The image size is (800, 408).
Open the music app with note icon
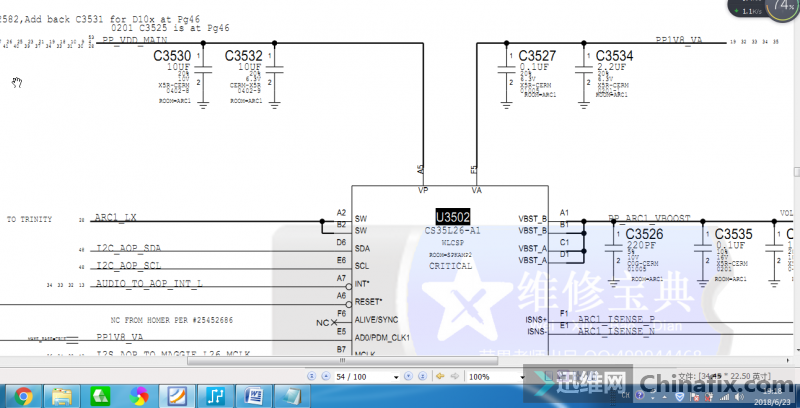[x=215, y=396]
